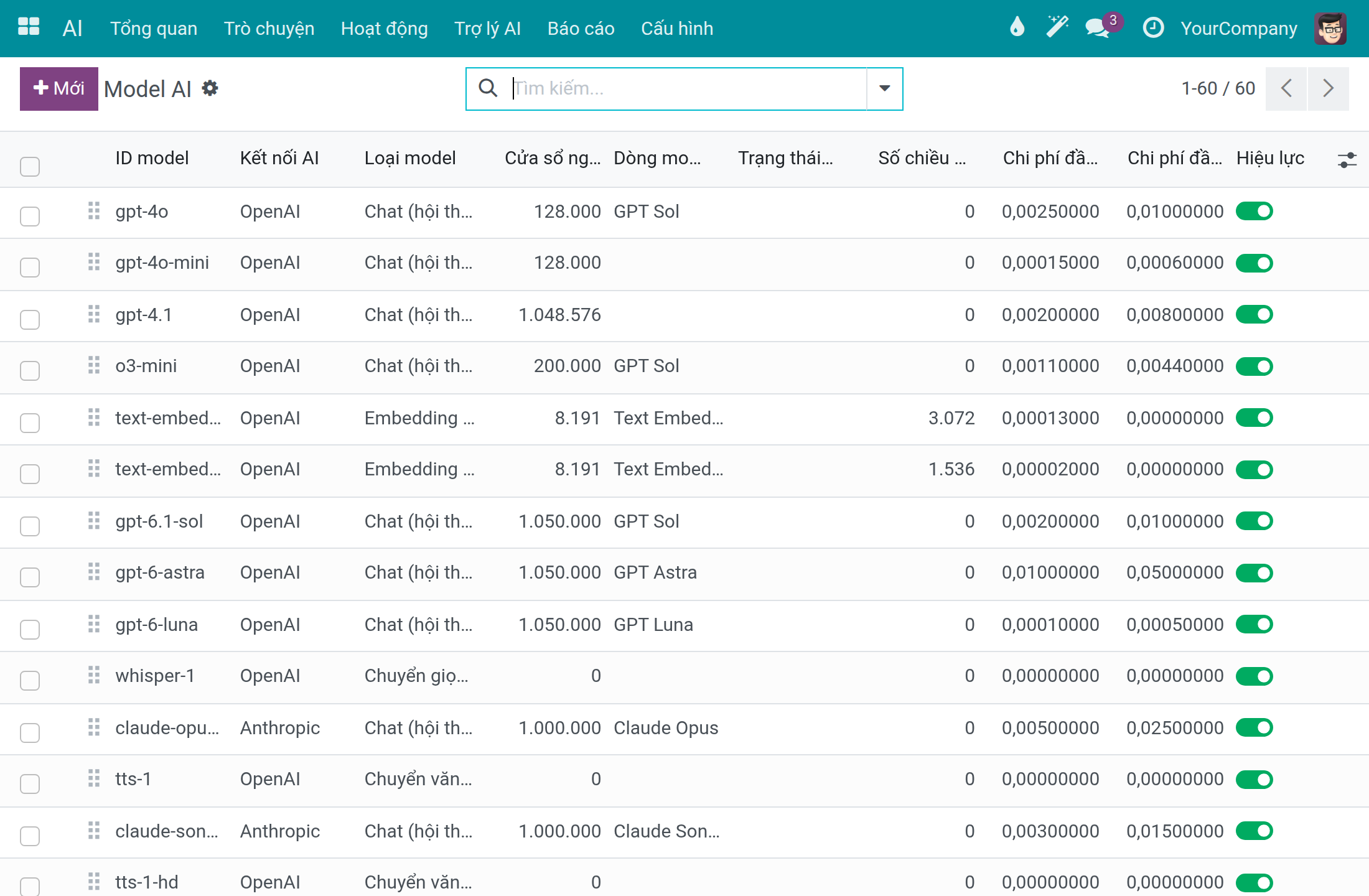
Task: Open the Hoạt động menu
Action: click(x=385, y=28)
